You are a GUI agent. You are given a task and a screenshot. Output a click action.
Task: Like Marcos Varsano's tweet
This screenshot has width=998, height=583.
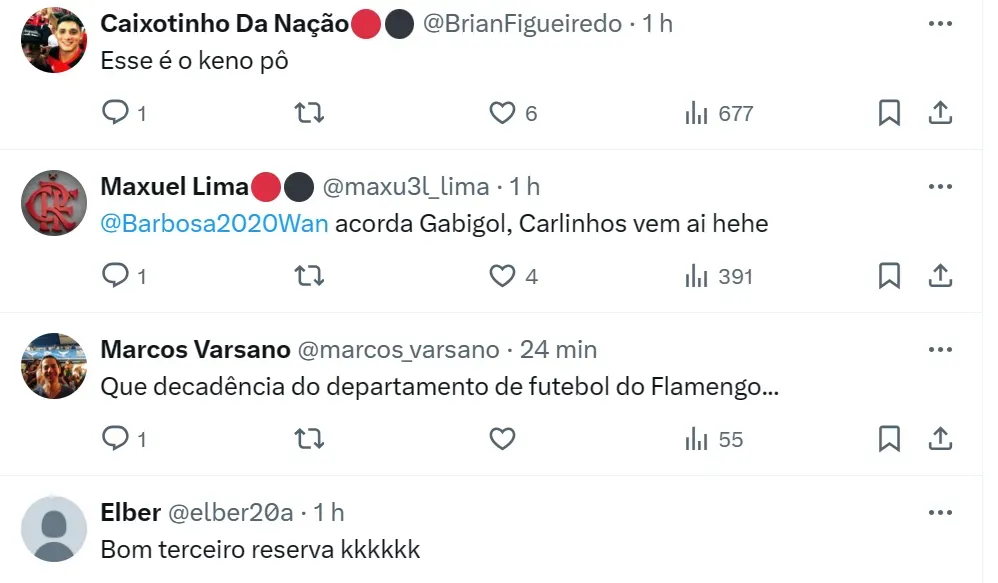[502, 439]
